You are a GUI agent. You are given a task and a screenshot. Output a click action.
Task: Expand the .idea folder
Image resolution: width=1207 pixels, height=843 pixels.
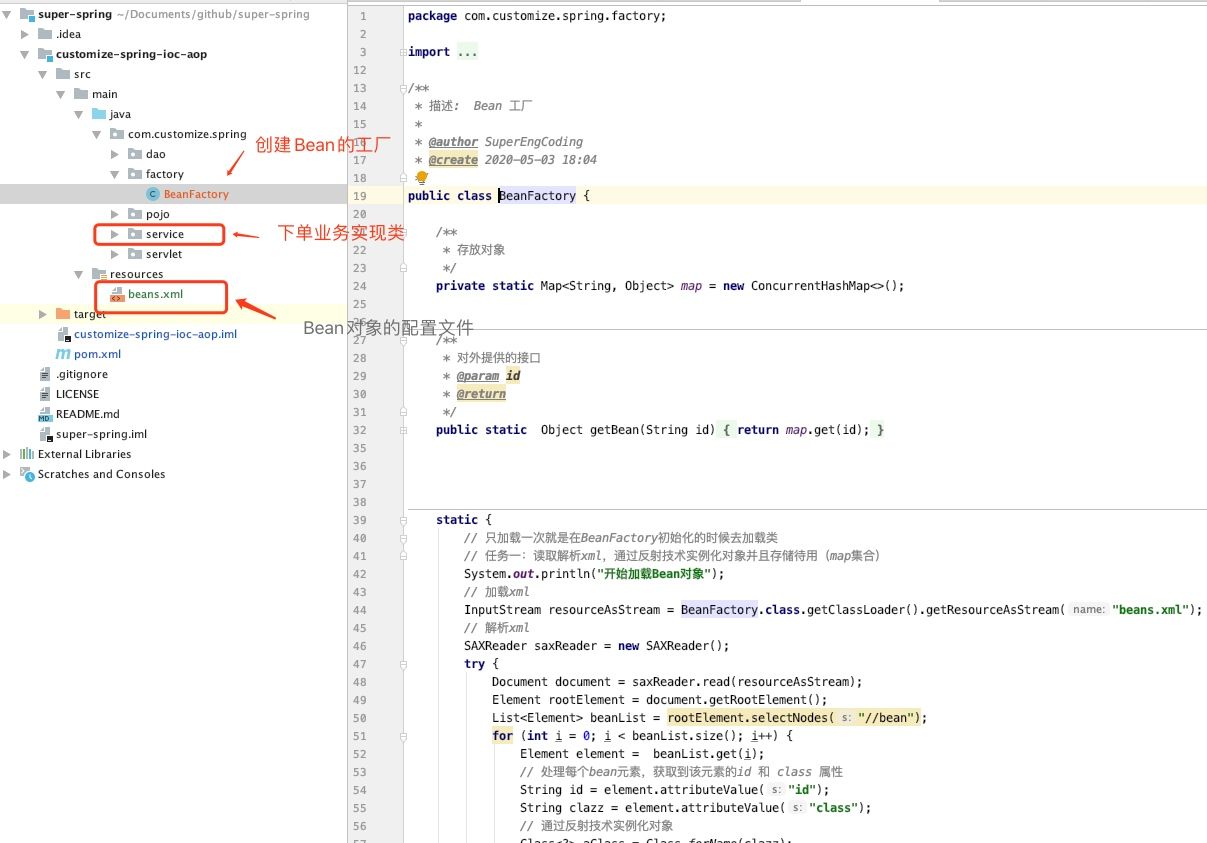pyautogui.click(x=25, y=34)
